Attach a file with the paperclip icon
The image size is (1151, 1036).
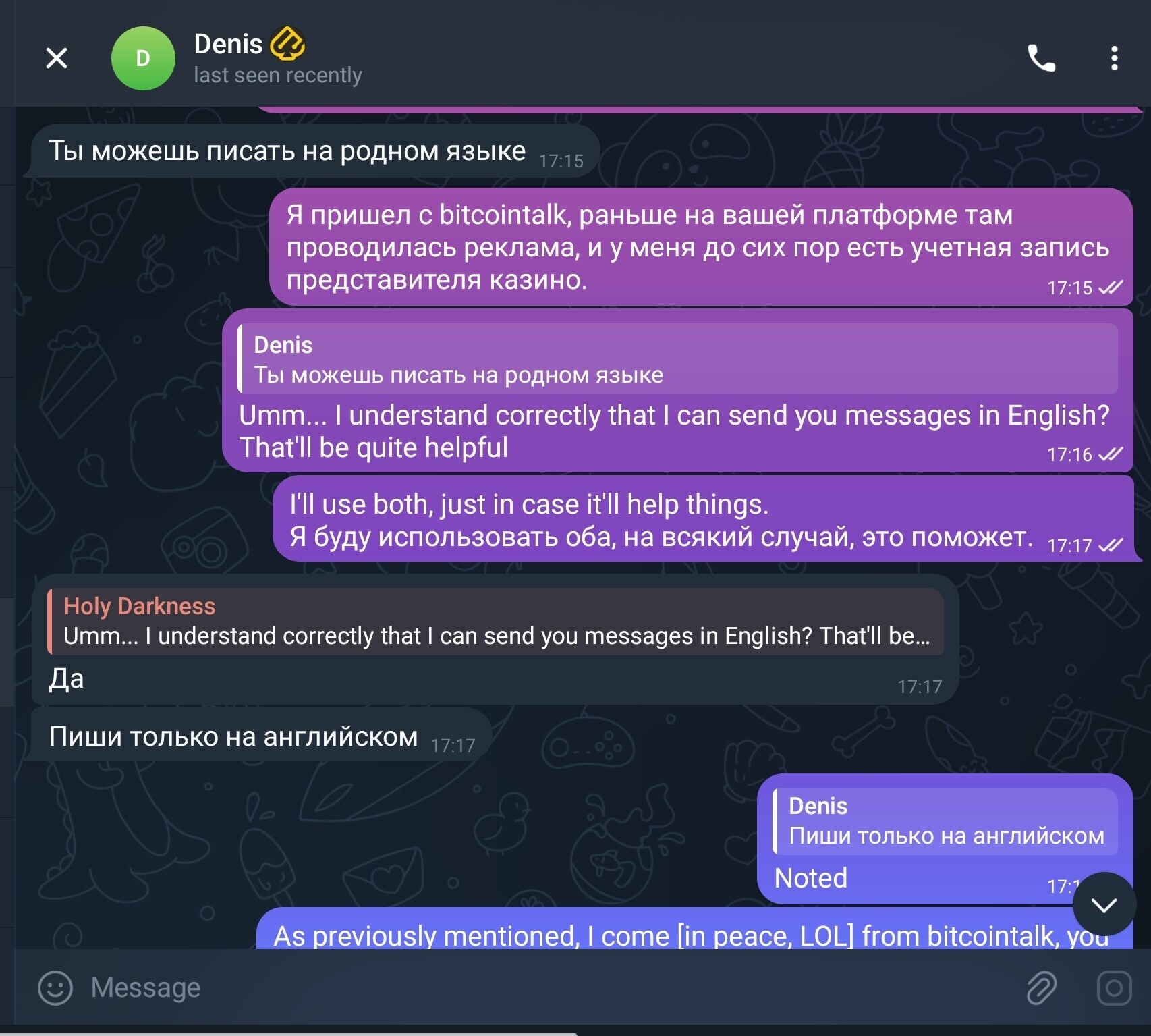[1041, 988]
